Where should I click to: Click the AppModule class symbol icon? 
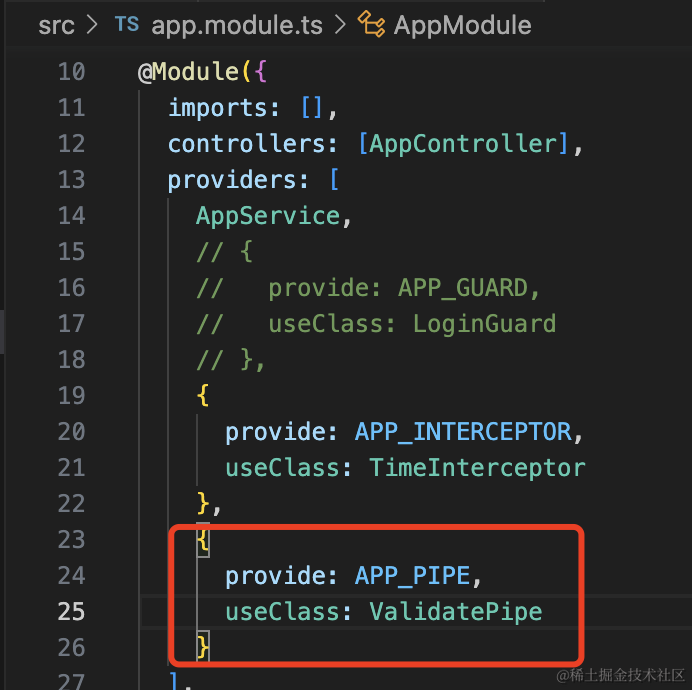pos(372,24)
